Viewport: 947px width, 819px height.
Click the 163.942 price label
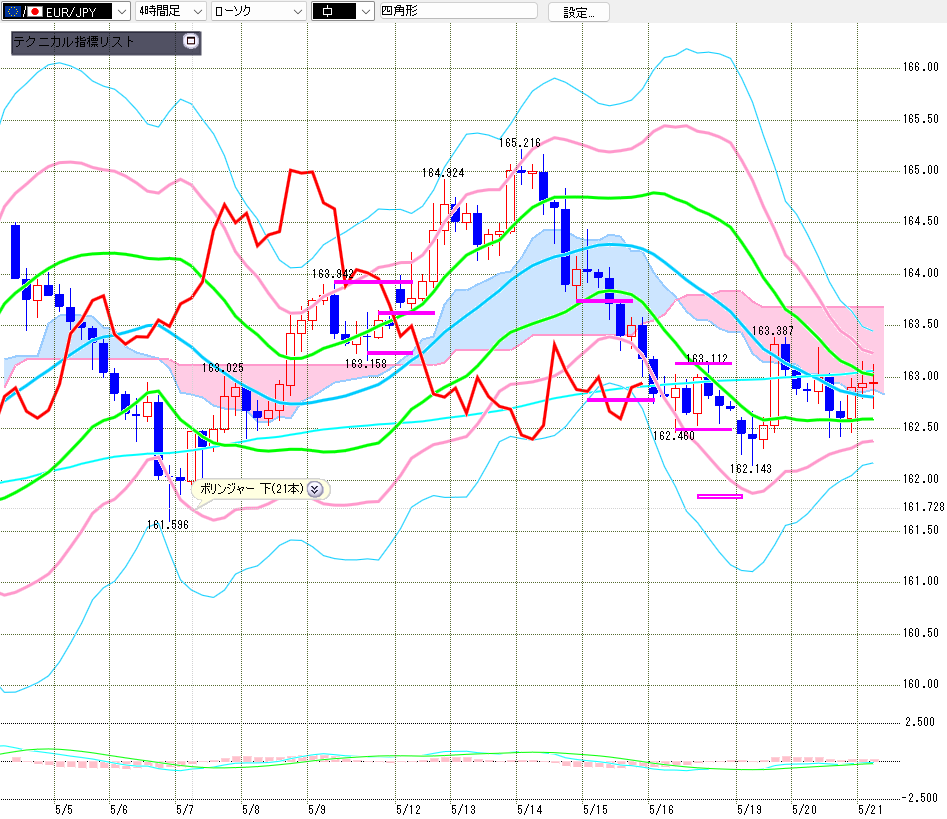click(333, 274)
